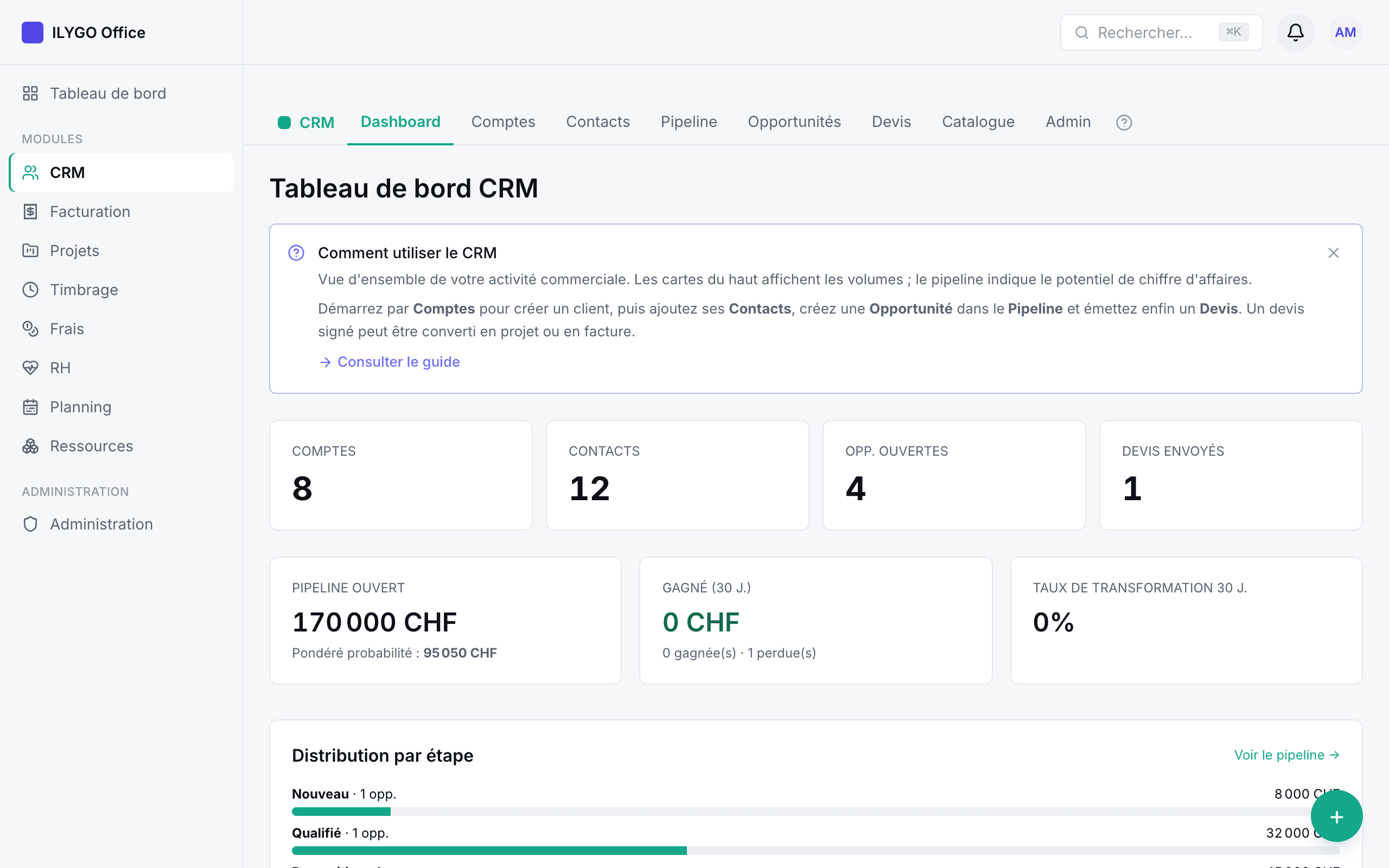Image resolution: width=1389 pixels, height=868 pixels.
Task: Open the Devis tab
Action: [x=891, y=122]
